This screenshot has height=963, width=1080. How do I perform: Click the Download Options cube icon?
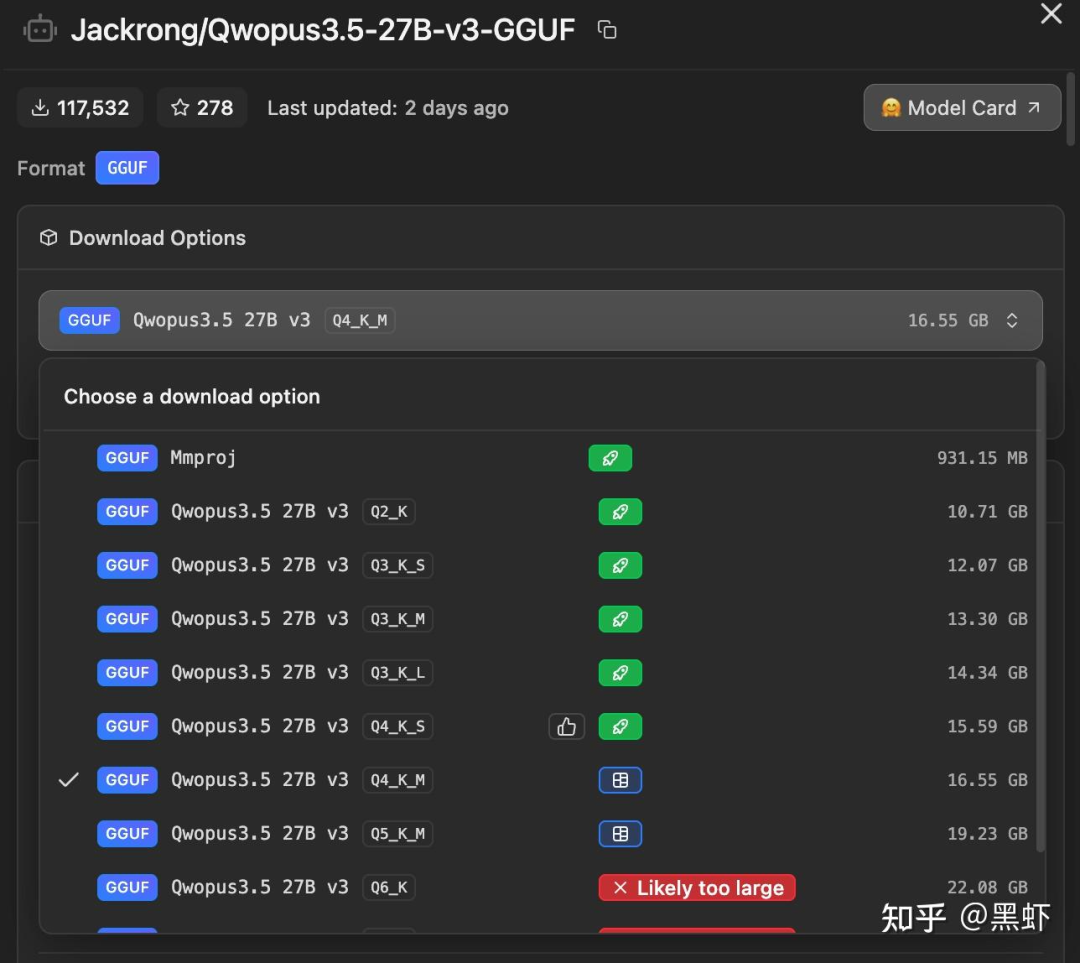tap(49, 238)
